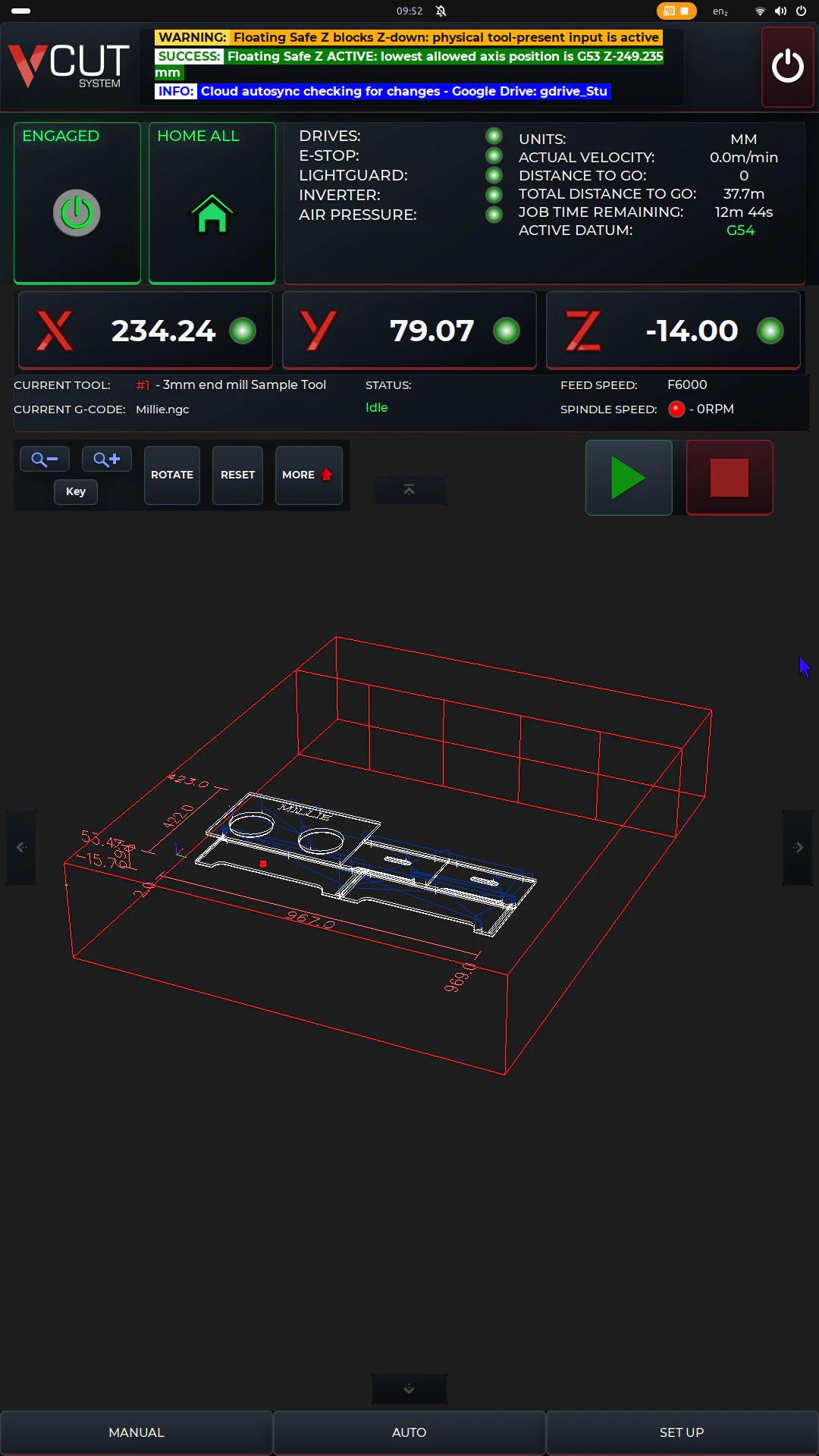
Task: Stop the job with red stop button
Action: click(730, 478)
